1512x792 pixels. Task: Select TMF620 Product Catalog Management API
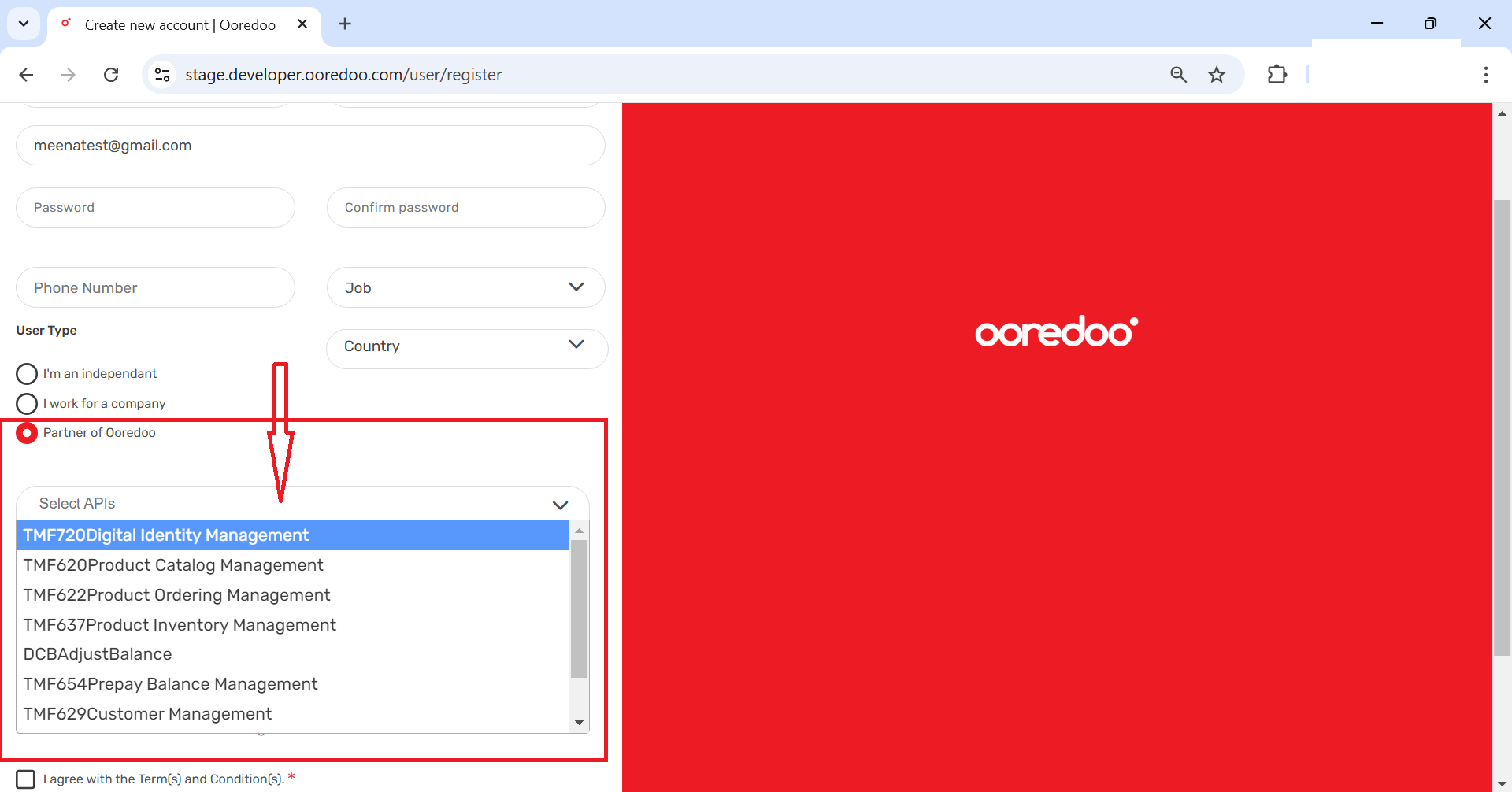[x=173, y=564]
